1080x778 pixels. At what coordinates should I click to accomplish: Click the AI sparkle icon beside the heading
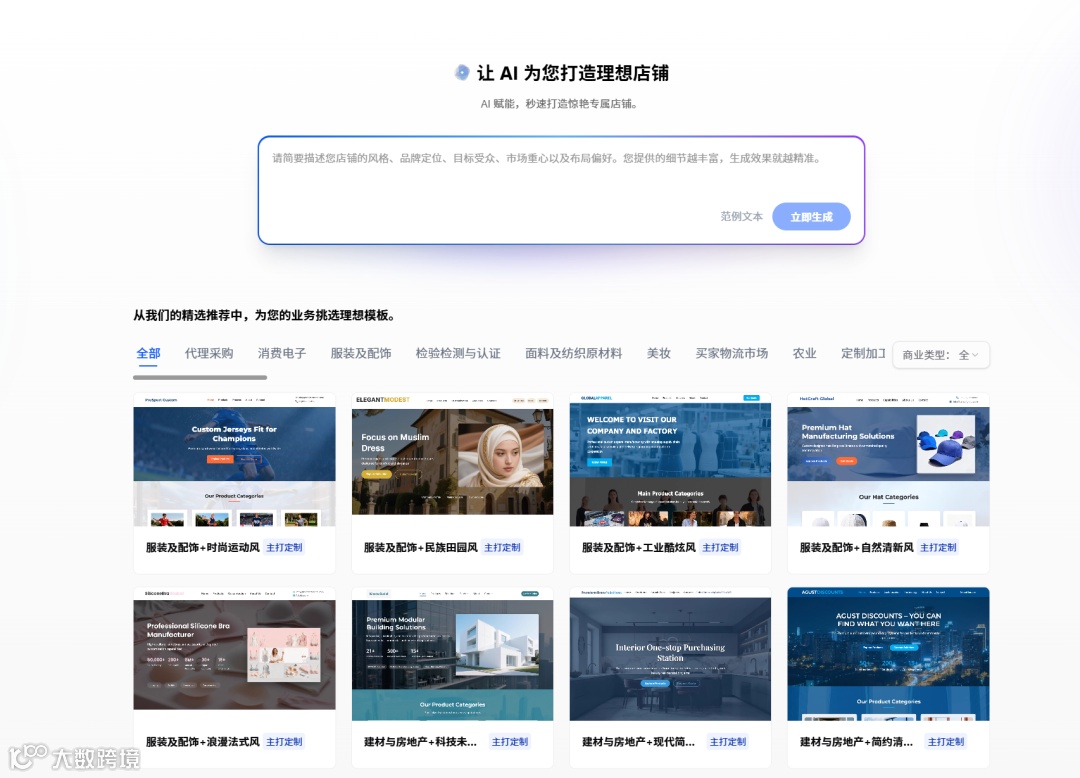(462, 72)
